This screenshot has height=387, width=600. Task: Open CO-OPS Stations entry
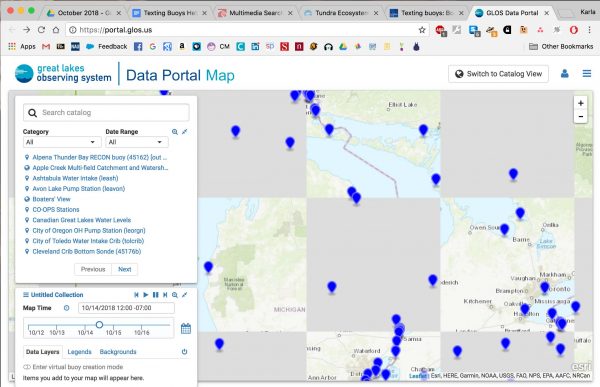point(56,209)
